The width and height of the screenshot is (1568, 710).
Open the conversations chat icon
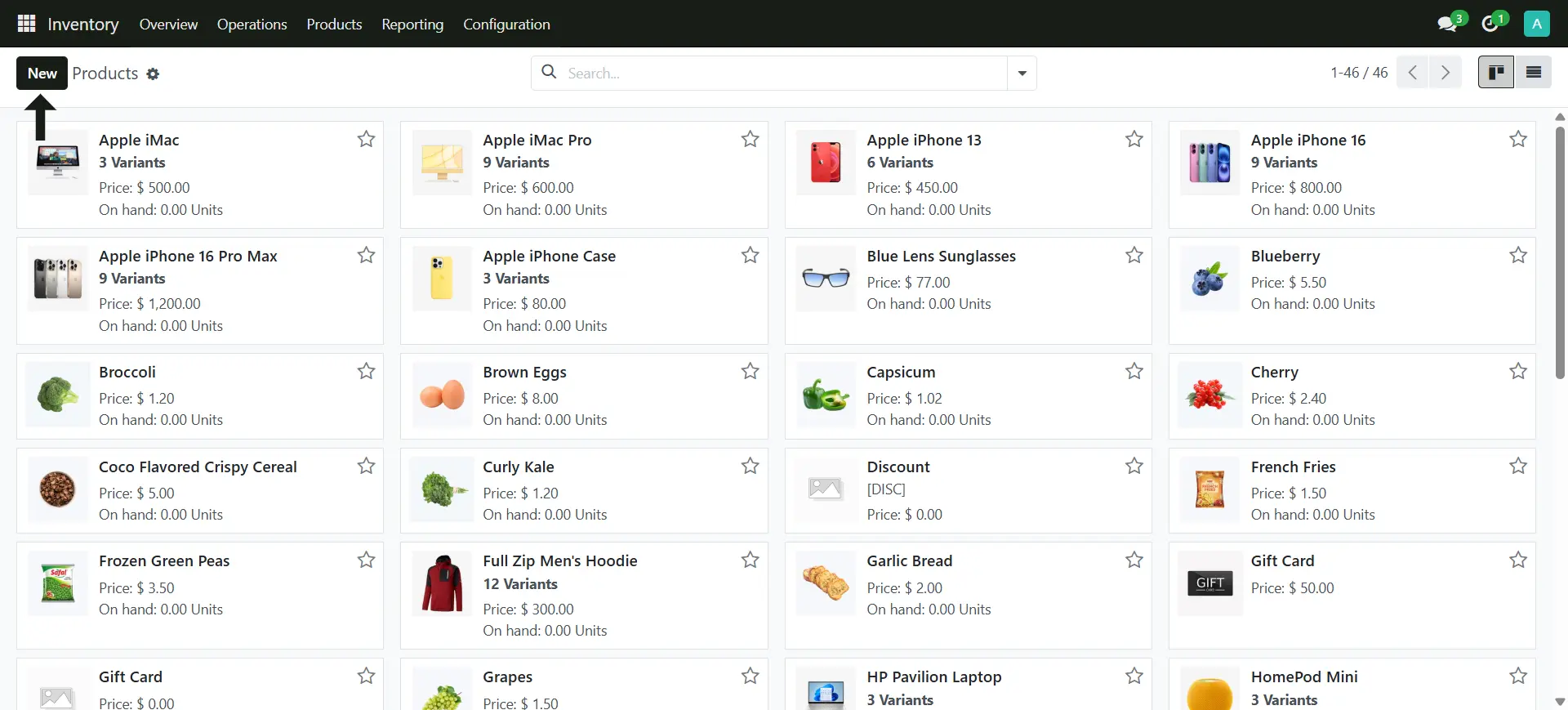pyautogui.click(x=1447, y=24)
